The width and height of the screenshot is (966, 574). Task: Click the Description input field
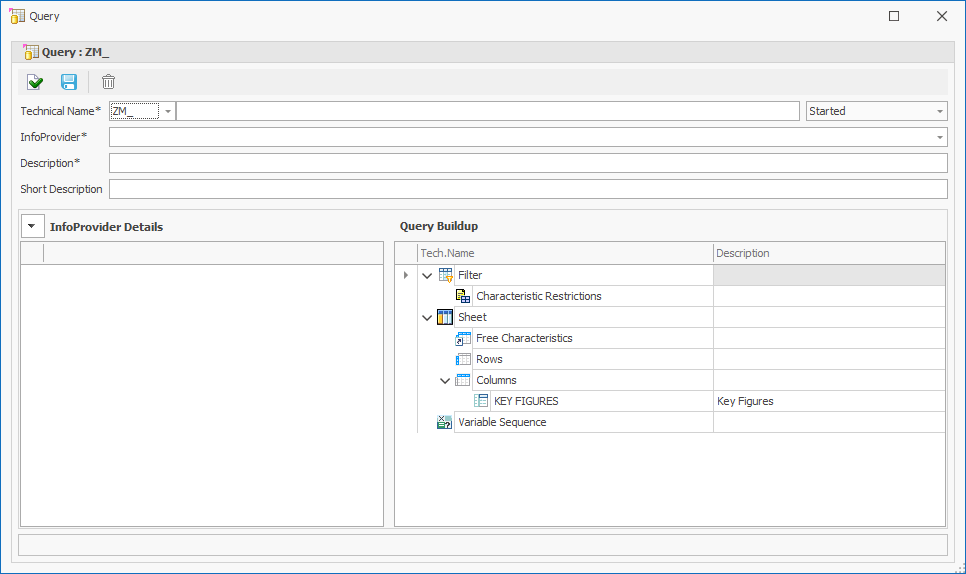point(527,163)
